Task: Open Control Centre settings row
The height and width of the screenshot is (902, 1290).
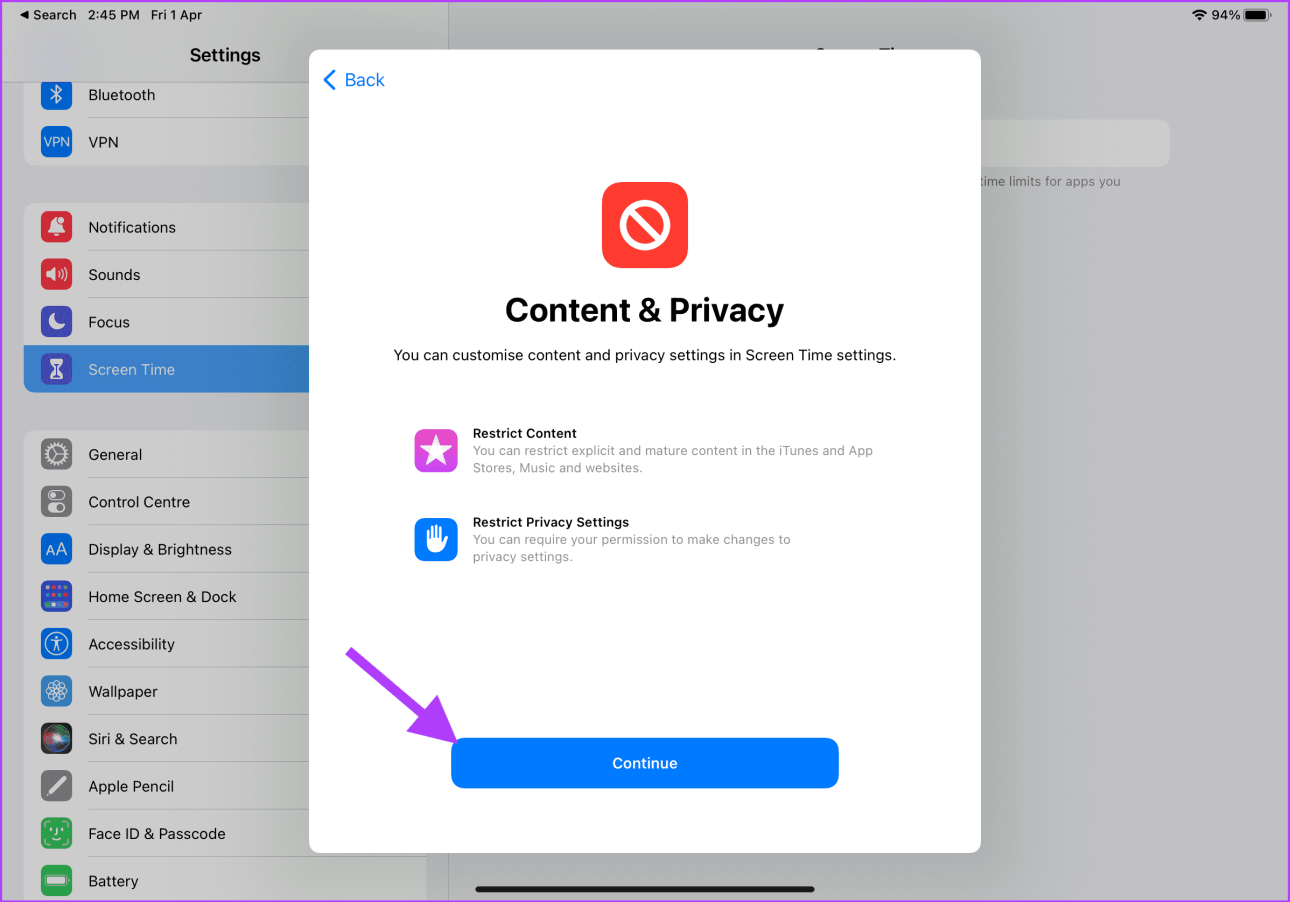Action: pyautogui.click(x=166, y=502)
